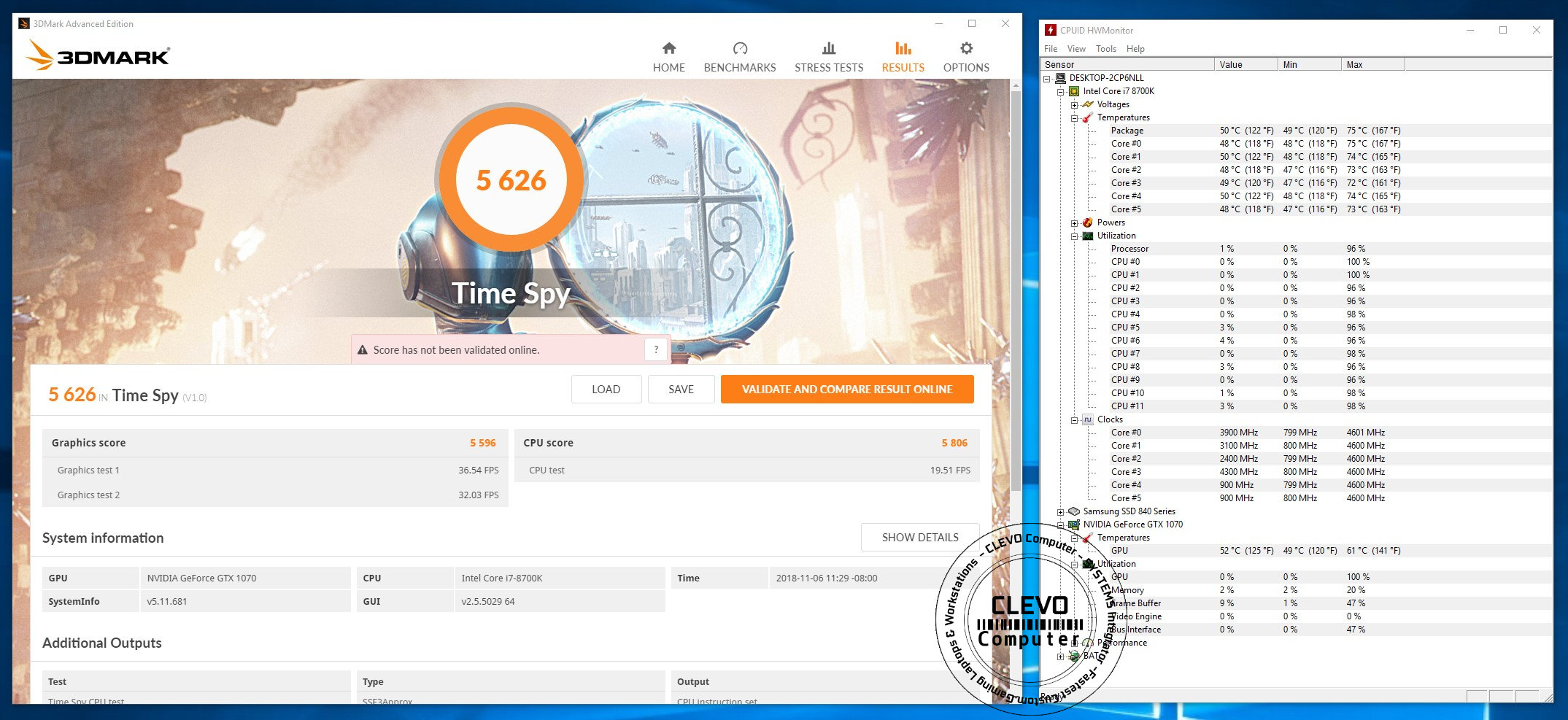Image resolution: width=1568 pixels, height=720 pixels.
Task: Click the SAVE result button
Action: [681, 390]
